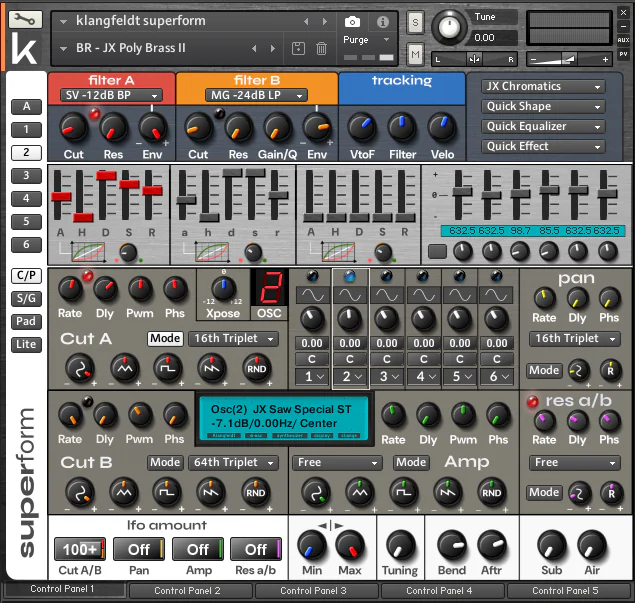Click the Sub knob

click(x=552, y=545)
